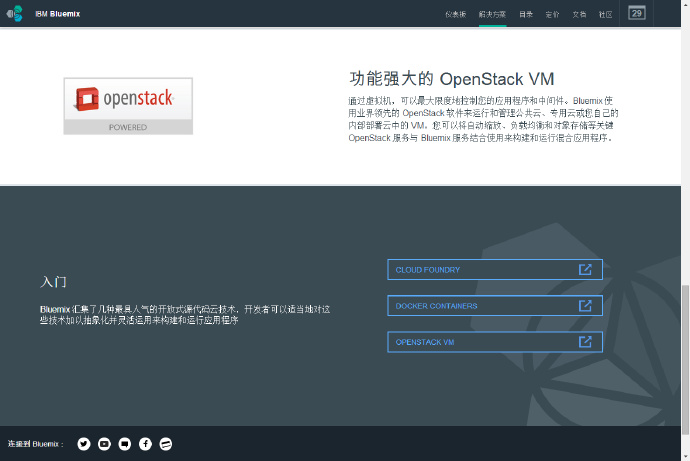This screenshot has height=461, width=690.
Task: Click the 功能强大的 OpenStack VM heading
Action: [452, 79]
